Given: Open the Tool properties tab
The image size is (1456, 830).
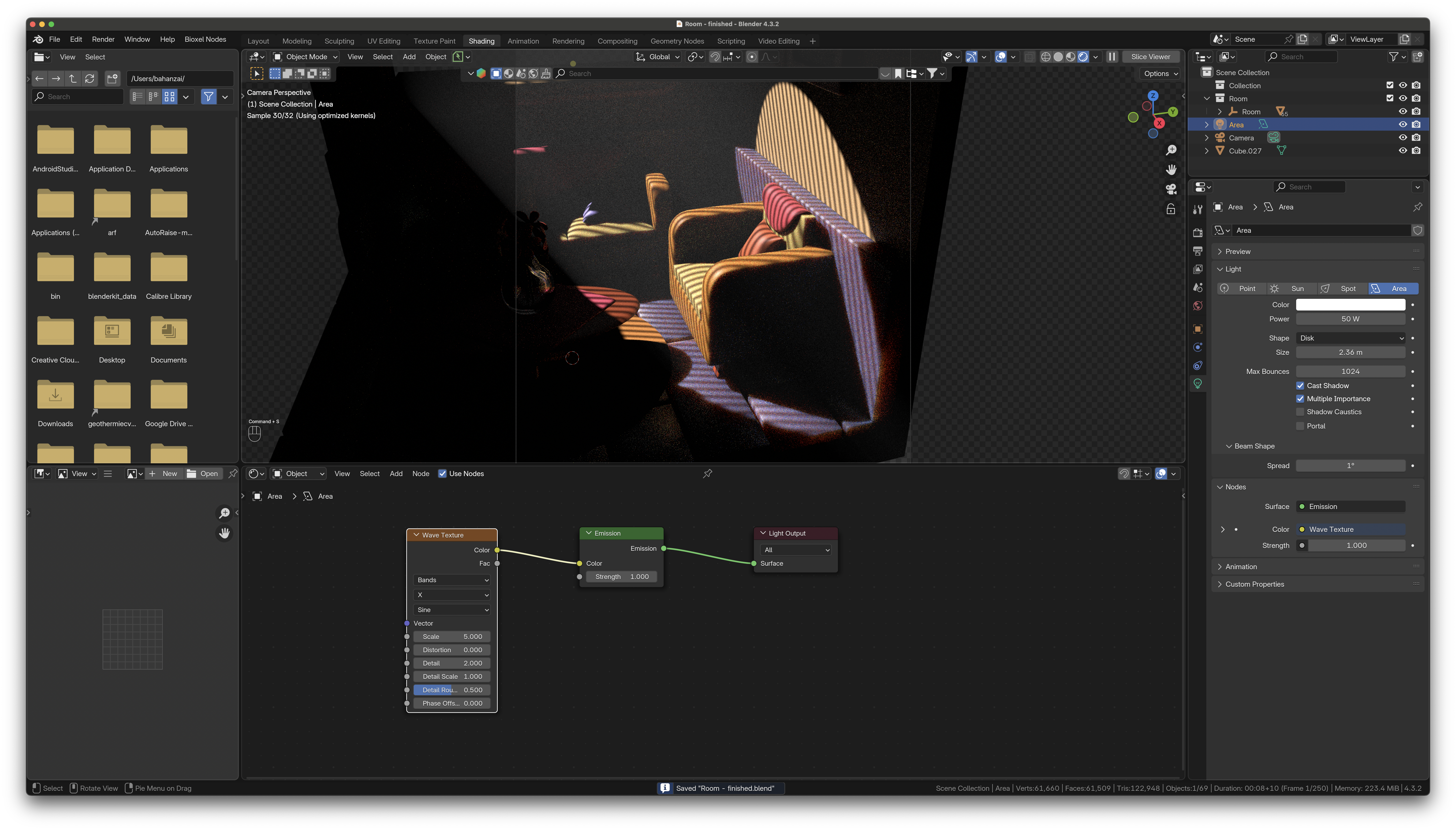Looking at the screenshot, I should tap(1198, 210).
